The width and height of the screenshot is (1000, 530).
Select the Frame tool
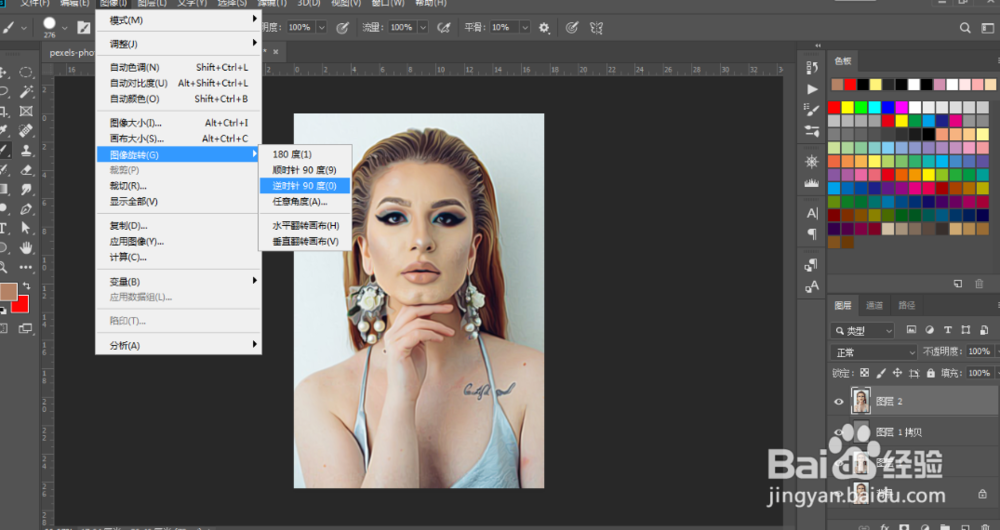[26, 111]
